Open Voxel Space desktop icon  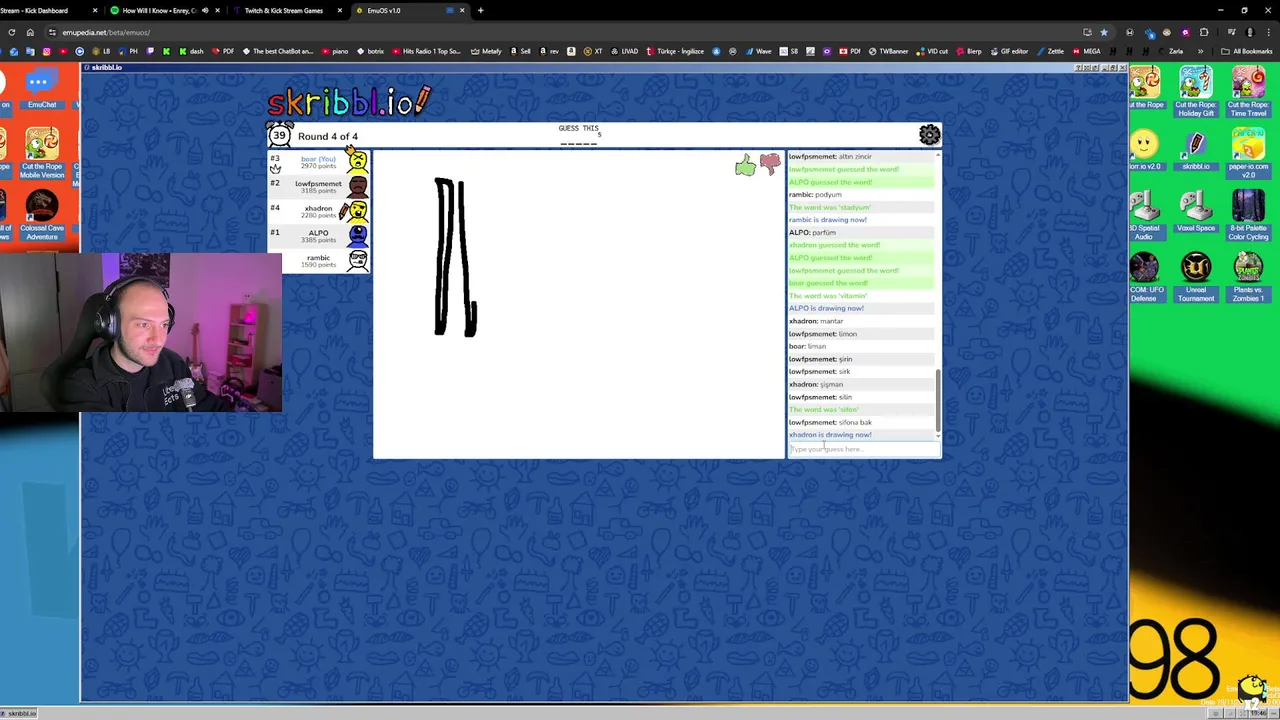tap(1196, 213)
